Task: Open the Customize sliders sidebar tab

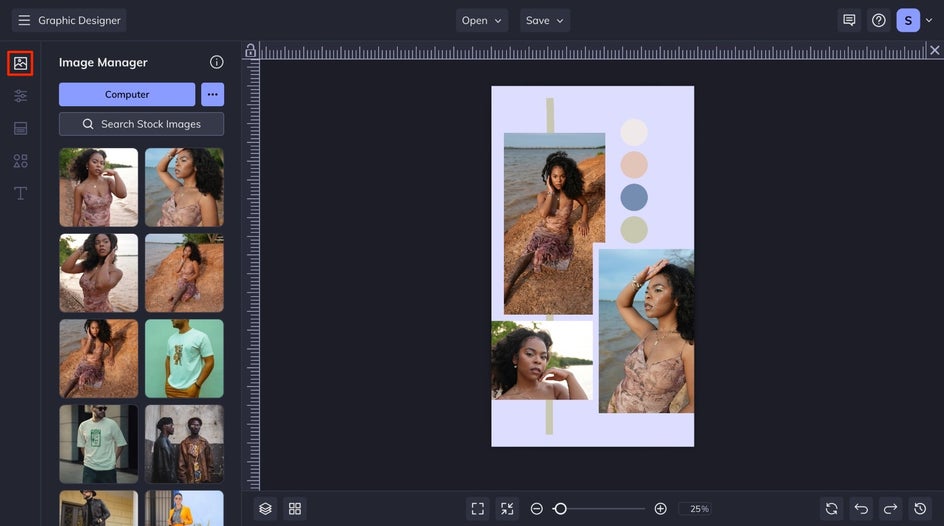Action: pyautogui.click(x=20, y=96)
